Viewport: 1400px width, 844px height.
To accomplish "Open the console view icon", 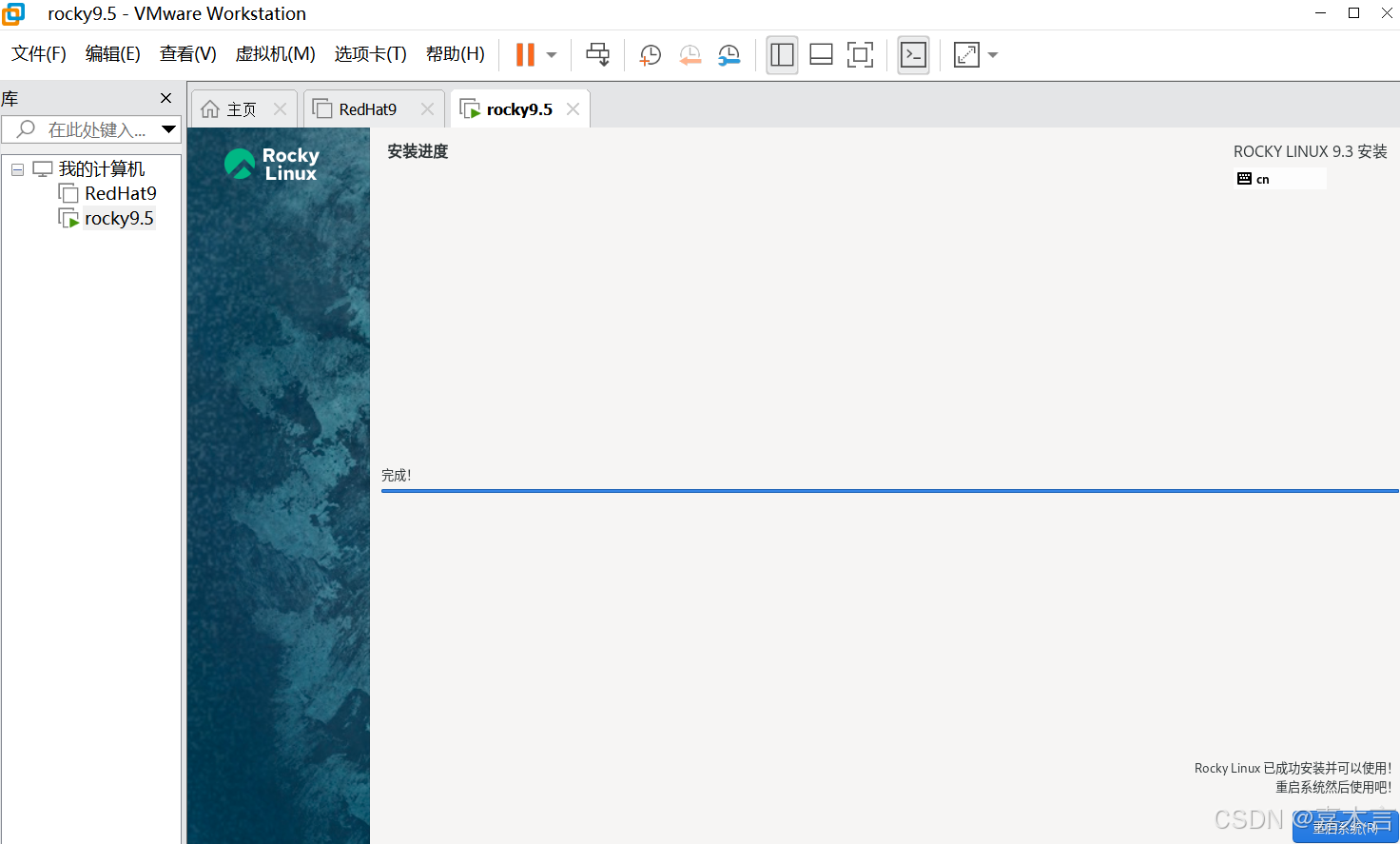I will tap(913, 55).
